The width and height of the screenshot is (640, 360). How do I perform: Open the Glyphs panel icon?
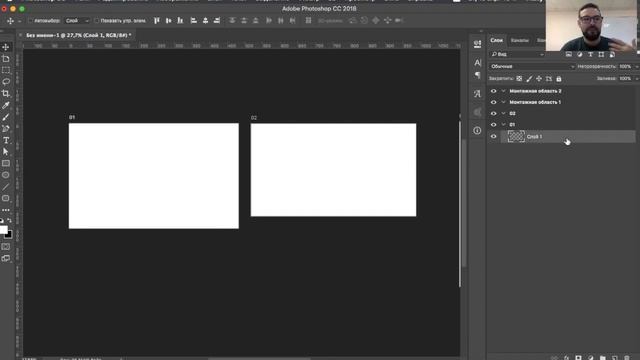click(x=478, y=93)
